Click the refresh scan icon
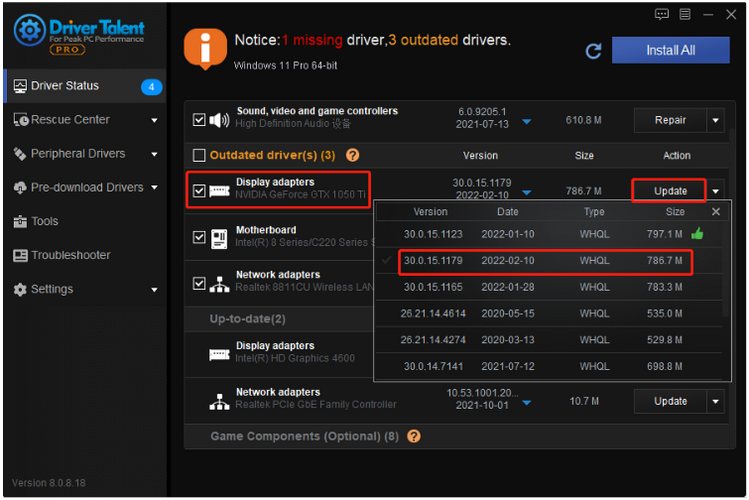Image resolution: width=749 pixels, height=500 pixels. coord(593,51)
